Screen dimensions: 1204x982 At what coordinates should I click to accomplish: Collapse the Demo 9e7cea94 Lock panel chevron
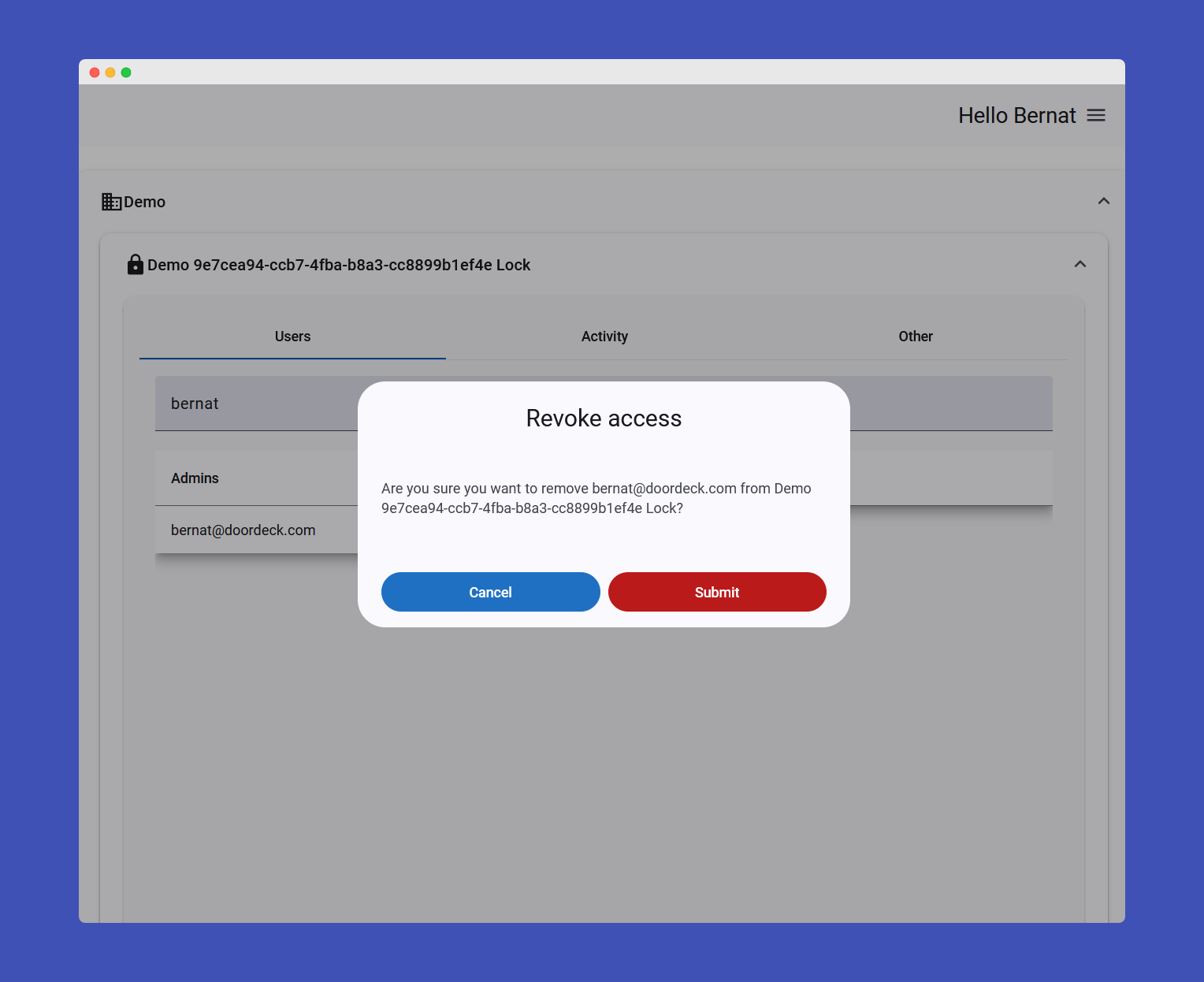(x=1080, y=265)
